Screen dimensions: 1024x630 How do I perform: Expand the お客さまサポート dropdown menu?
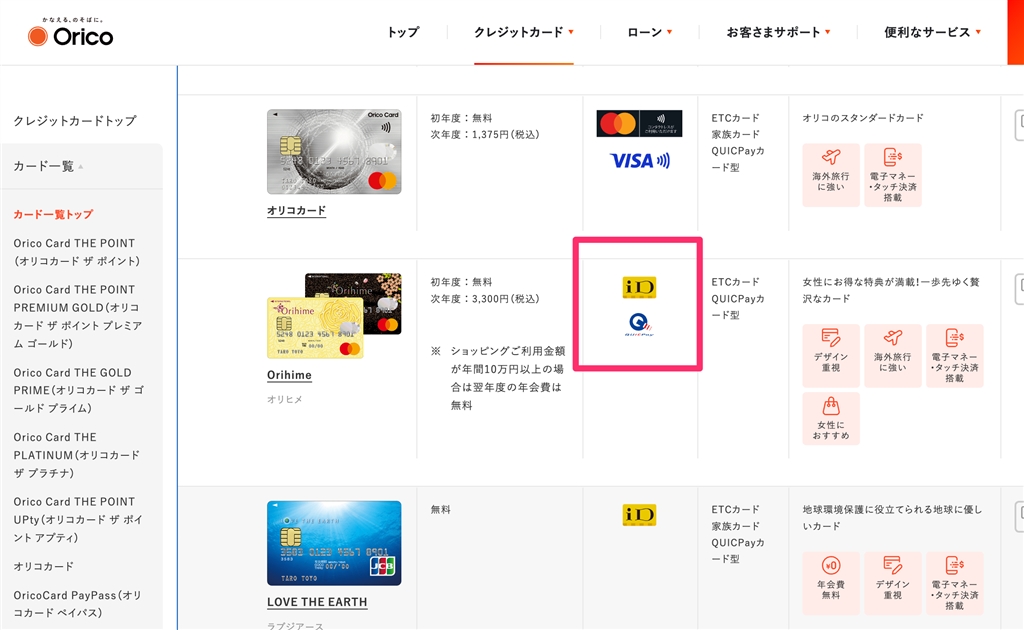click(x=778, y=32)
